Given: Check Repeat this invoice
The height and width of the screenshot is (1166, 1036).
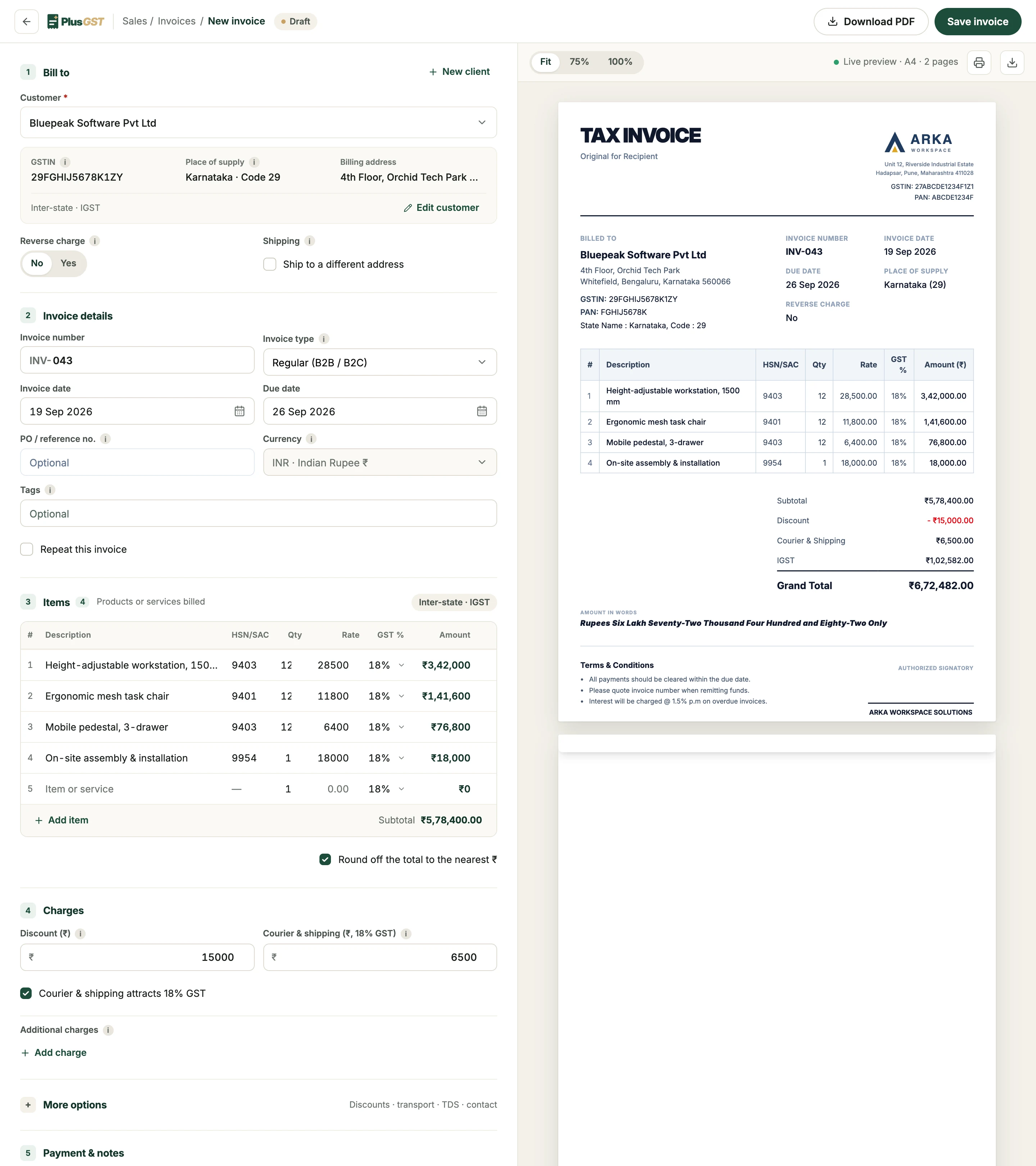Looking at the screenshot, I should coord(27,549).
